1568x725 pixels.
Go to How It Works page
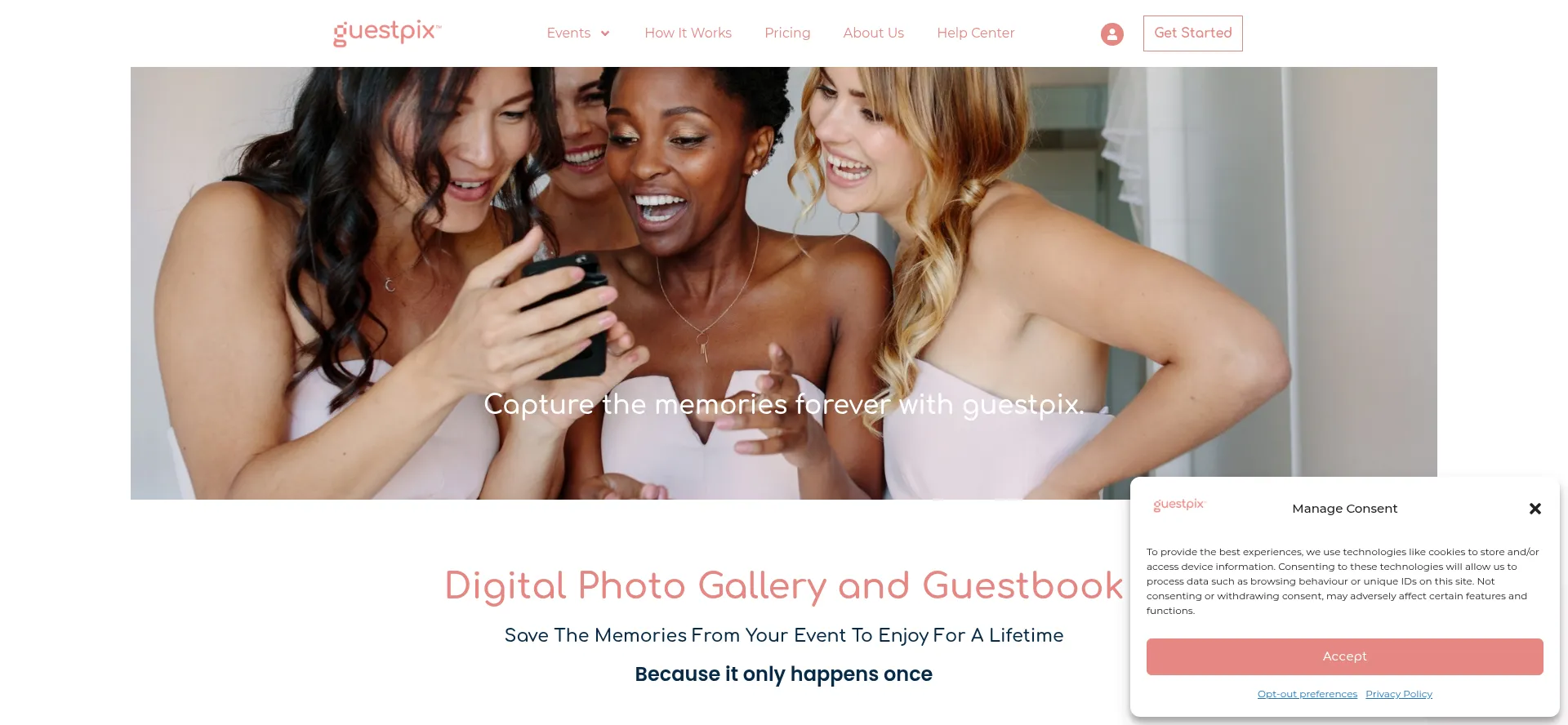(688, 33)
